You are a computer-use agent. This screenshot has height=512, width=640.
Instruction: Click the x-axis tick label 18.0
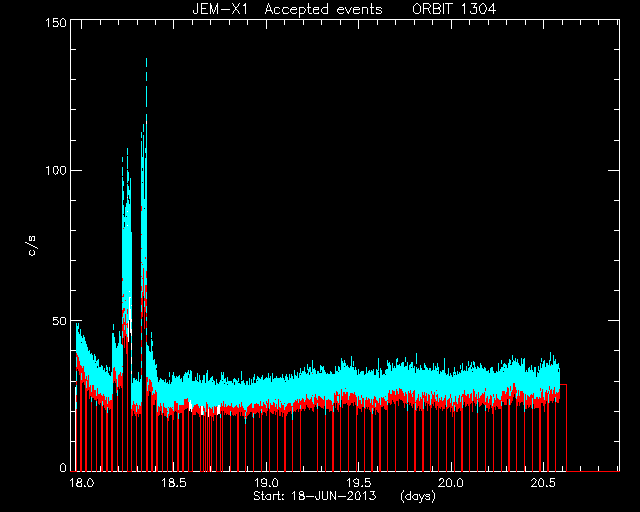[82, 483]
